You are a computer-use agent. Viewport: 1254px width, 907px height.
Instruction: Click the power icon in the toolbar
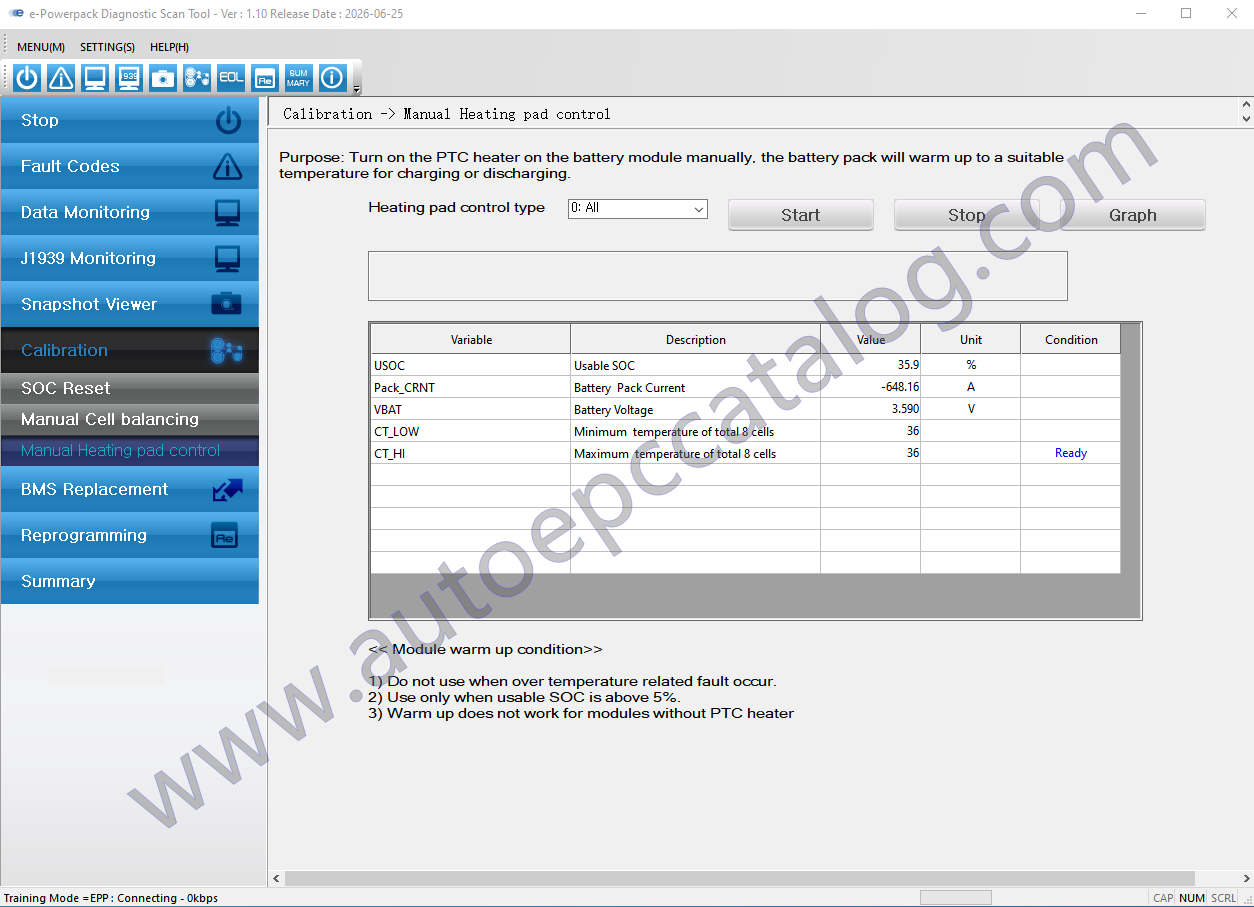pos(27,78)
